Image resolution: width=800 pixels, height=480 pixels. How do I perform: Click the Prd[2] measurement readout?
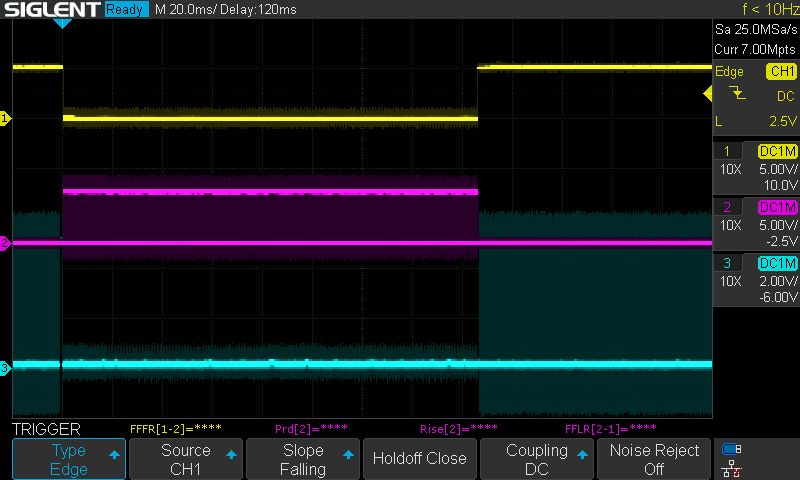click(311, 429)
